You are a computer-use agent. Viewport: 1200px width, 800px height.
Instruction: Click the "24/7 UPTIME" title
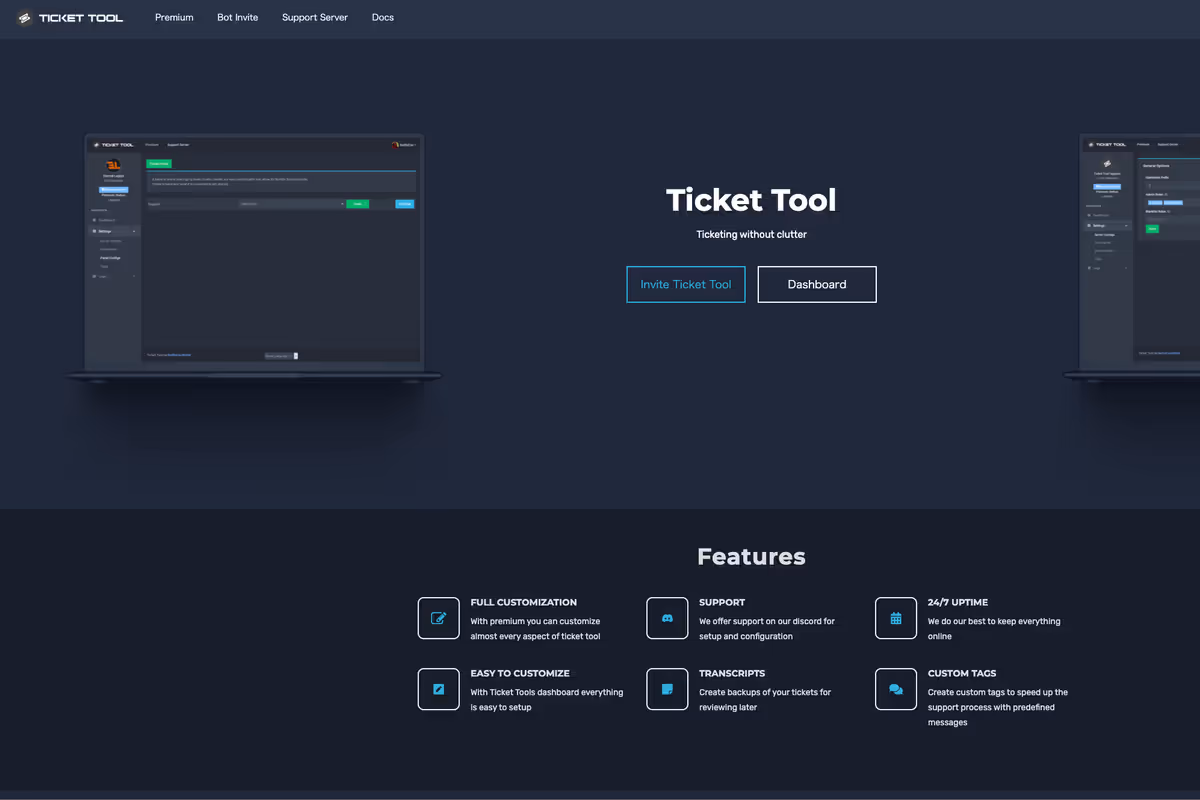click(x=958, y=603)
